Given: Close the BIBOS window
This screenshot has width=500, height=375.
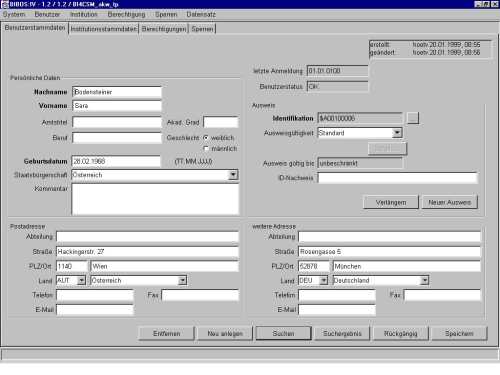Looking at the screenshot, I should point(495,4).
